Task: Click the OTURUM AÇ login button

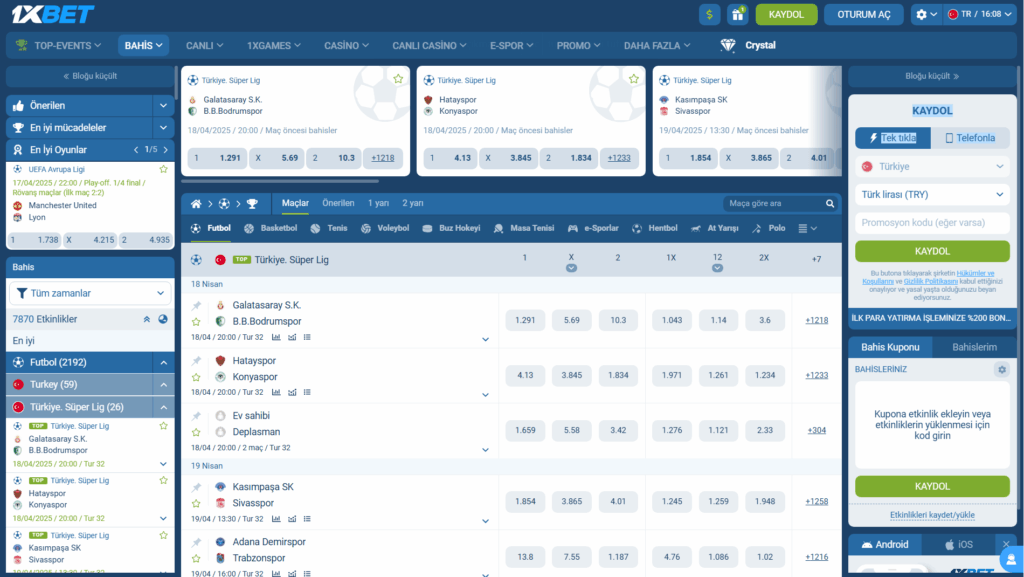Action: [x=863, y=14]
